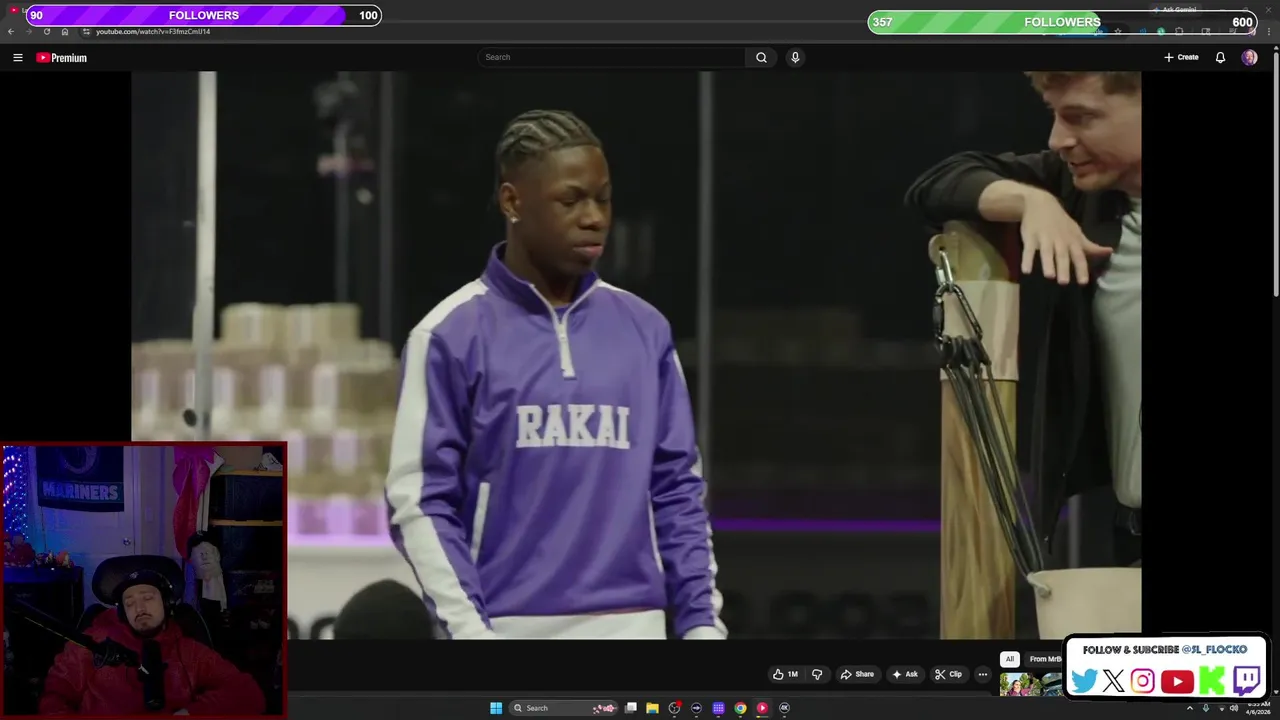Focus the YouTube search box
The height and width of the screenshot is (720, 1280).
tap(612, 57)
